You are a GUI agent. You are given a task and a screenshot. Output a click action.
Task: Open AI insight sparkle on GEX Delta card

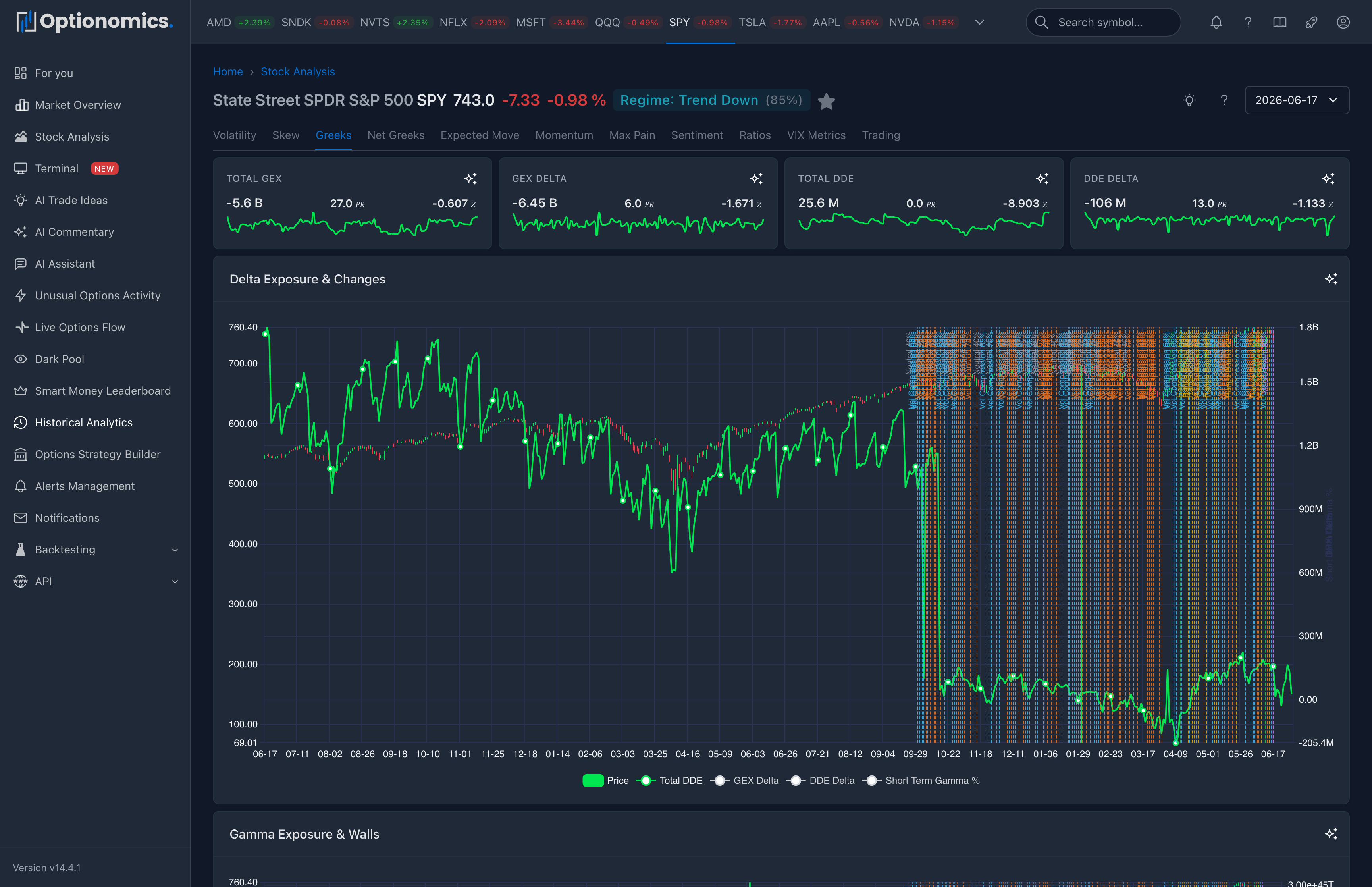pos(756,179)
